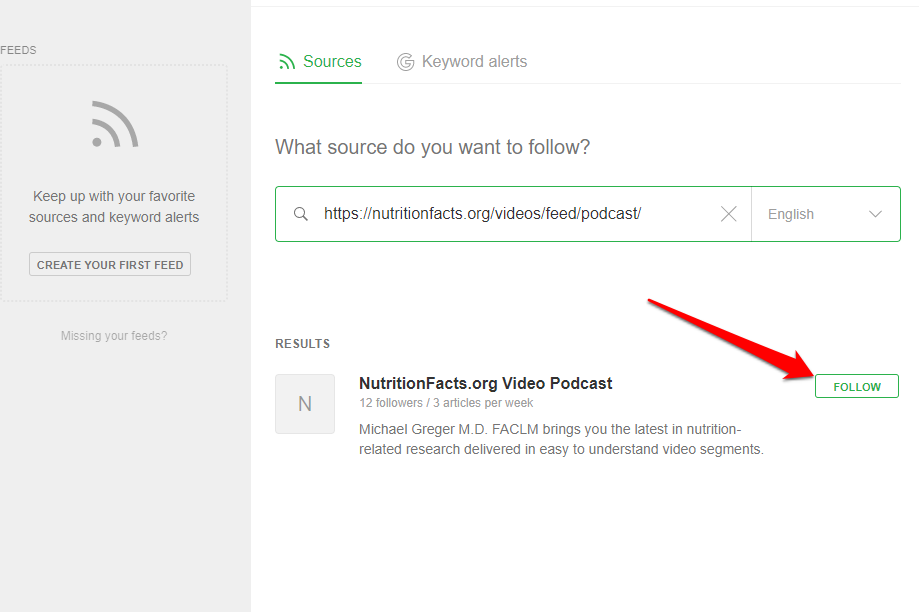
Task: Click the magnifier icon in the search box
Action: point(300,214)
